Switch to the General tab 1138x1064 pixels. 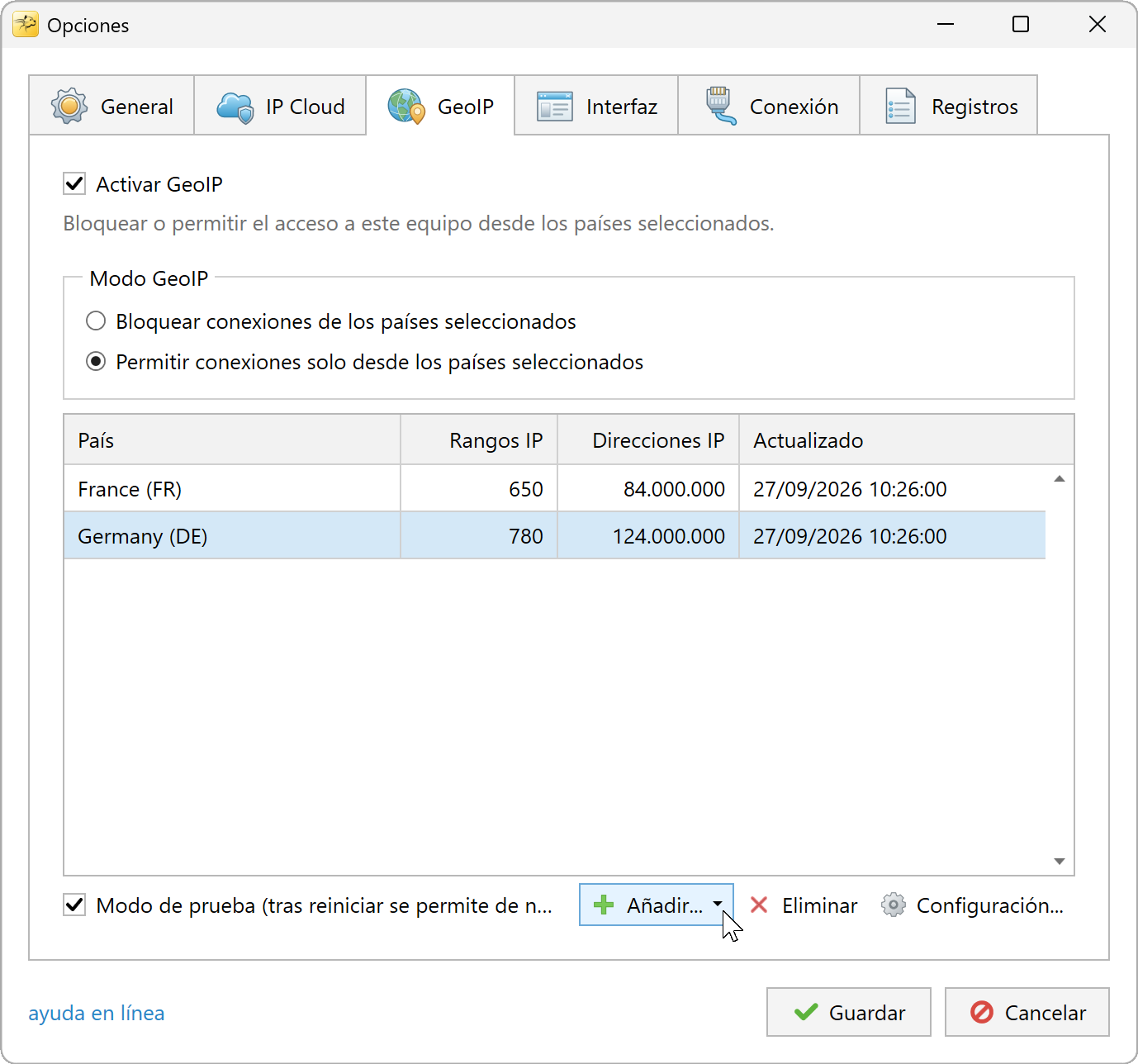(x=111, y=106)
